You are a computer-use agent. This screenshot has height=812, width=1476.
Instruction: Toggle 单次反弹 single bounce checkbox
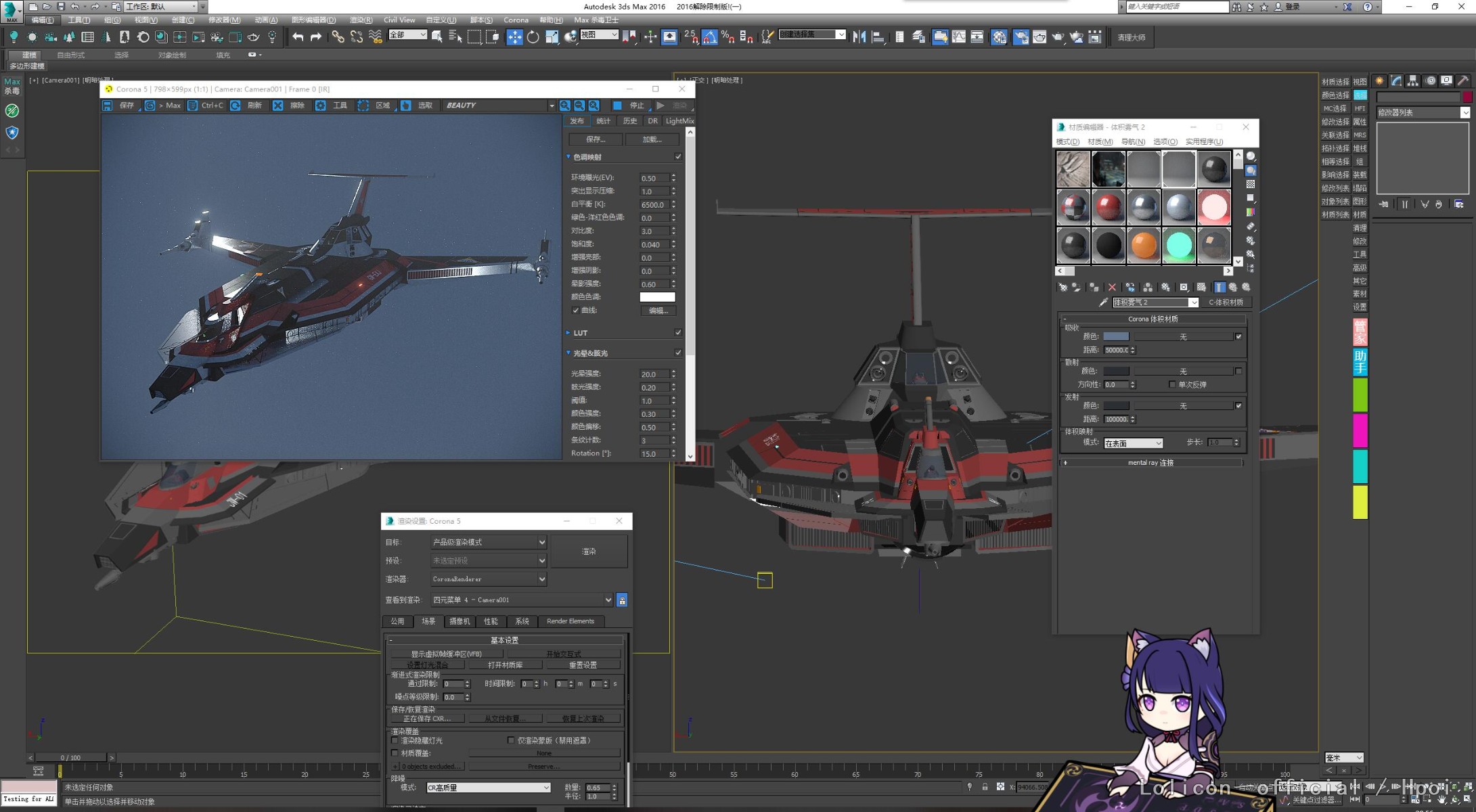tap(1172, 384)
